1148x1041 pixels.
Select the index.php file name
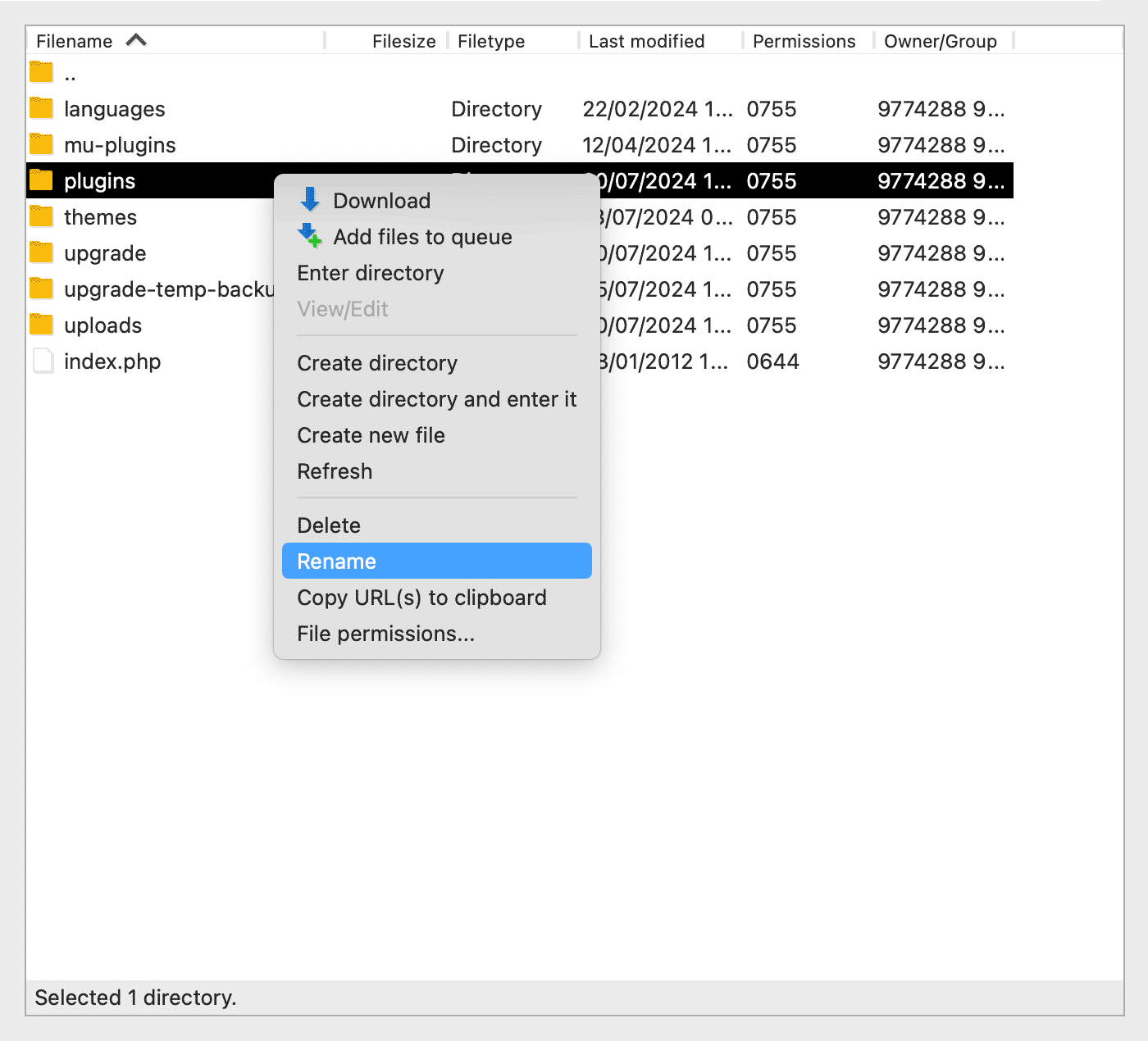pos(112,361)
